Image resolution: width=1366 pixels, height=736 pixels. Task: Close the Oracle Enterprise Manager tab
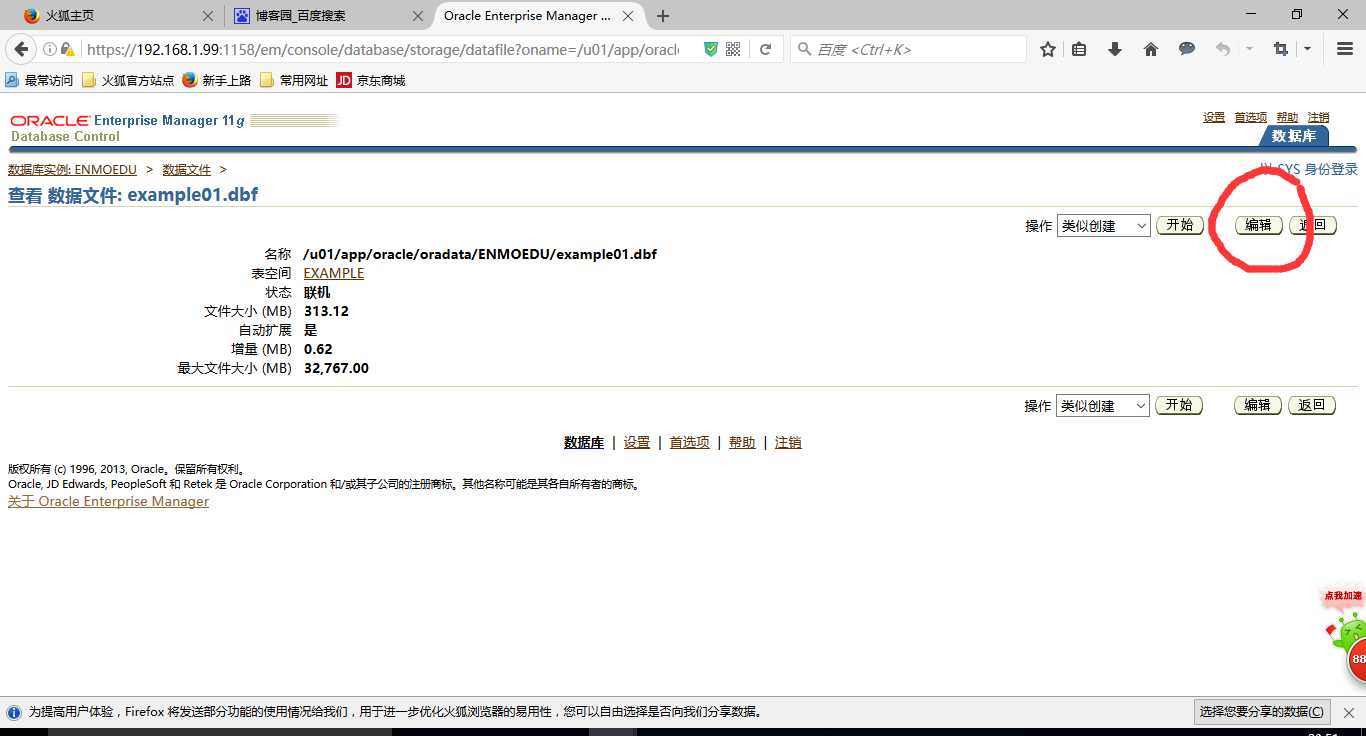630,16
